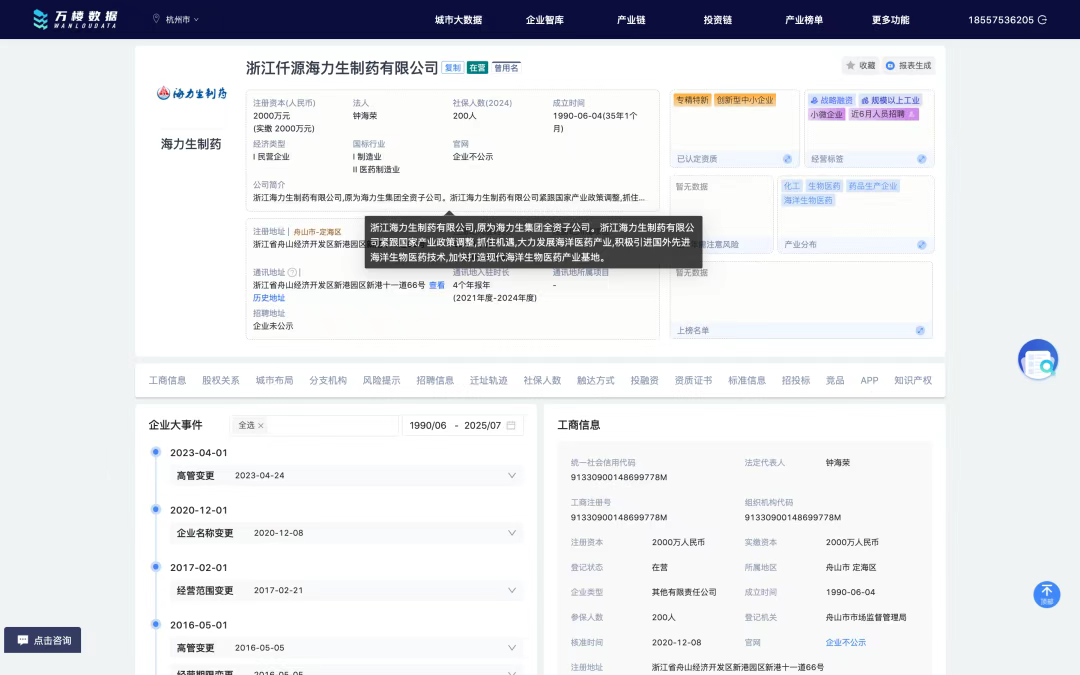
Task: Click the Wanlou Data logo
Action: (x=75, y=19)
